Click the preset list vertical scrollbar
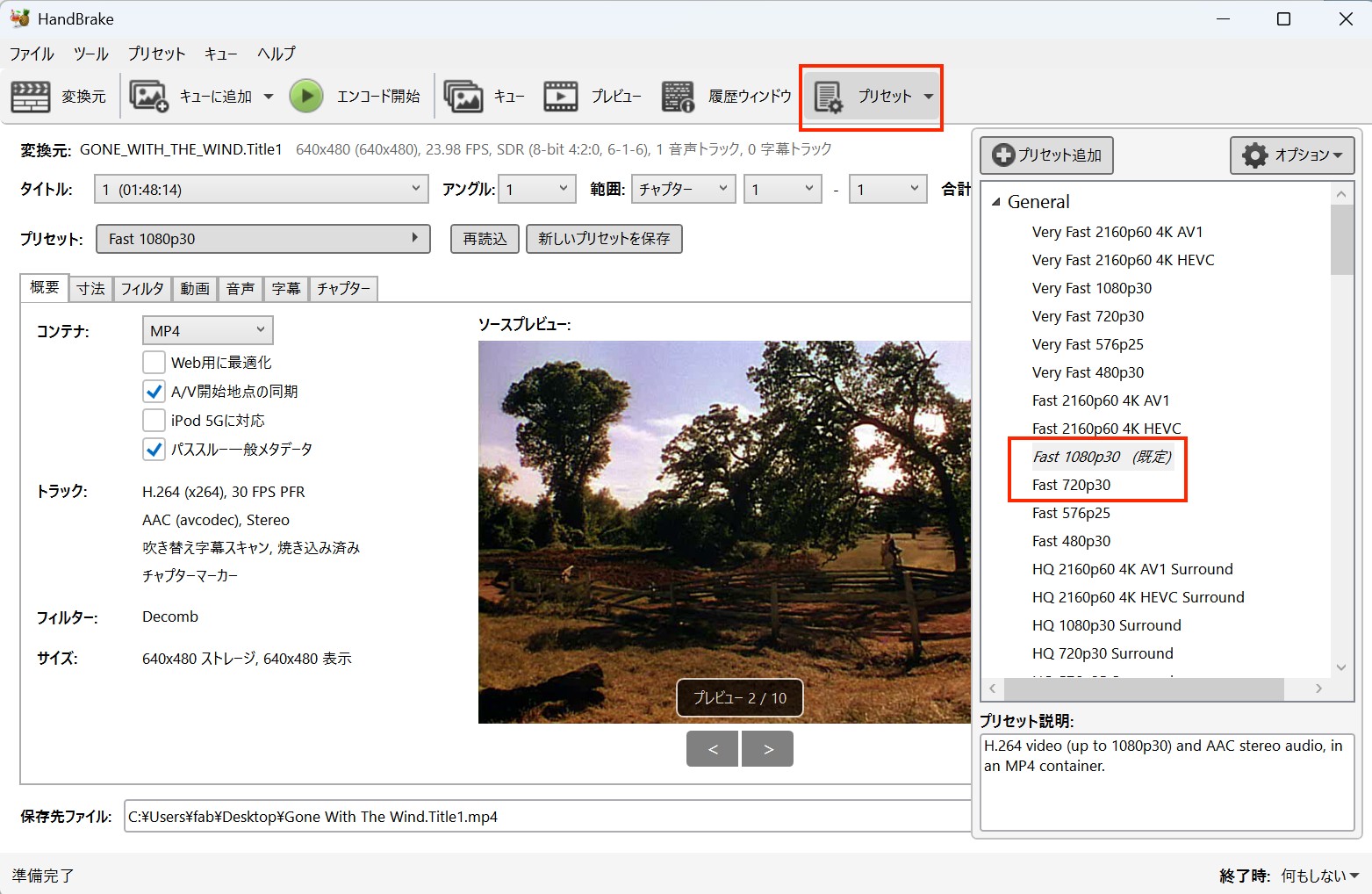Image resolution: width=1372 pixels, height=894 pixels. pyautogui.click(x=1341, y=430)
